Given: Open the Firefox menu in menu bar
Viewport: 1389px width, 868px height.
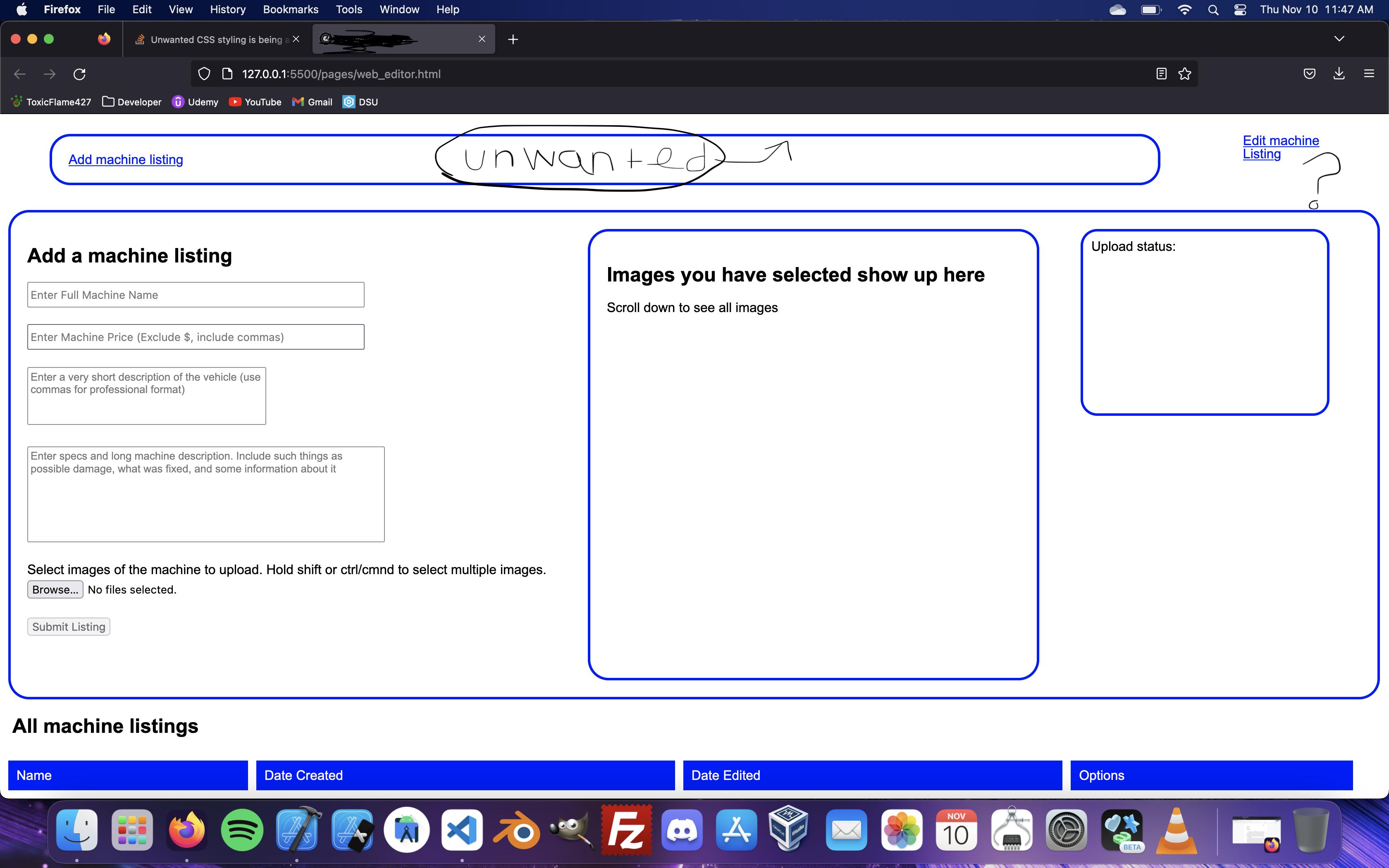Looking at the screenshot, I should pos(62,10).
